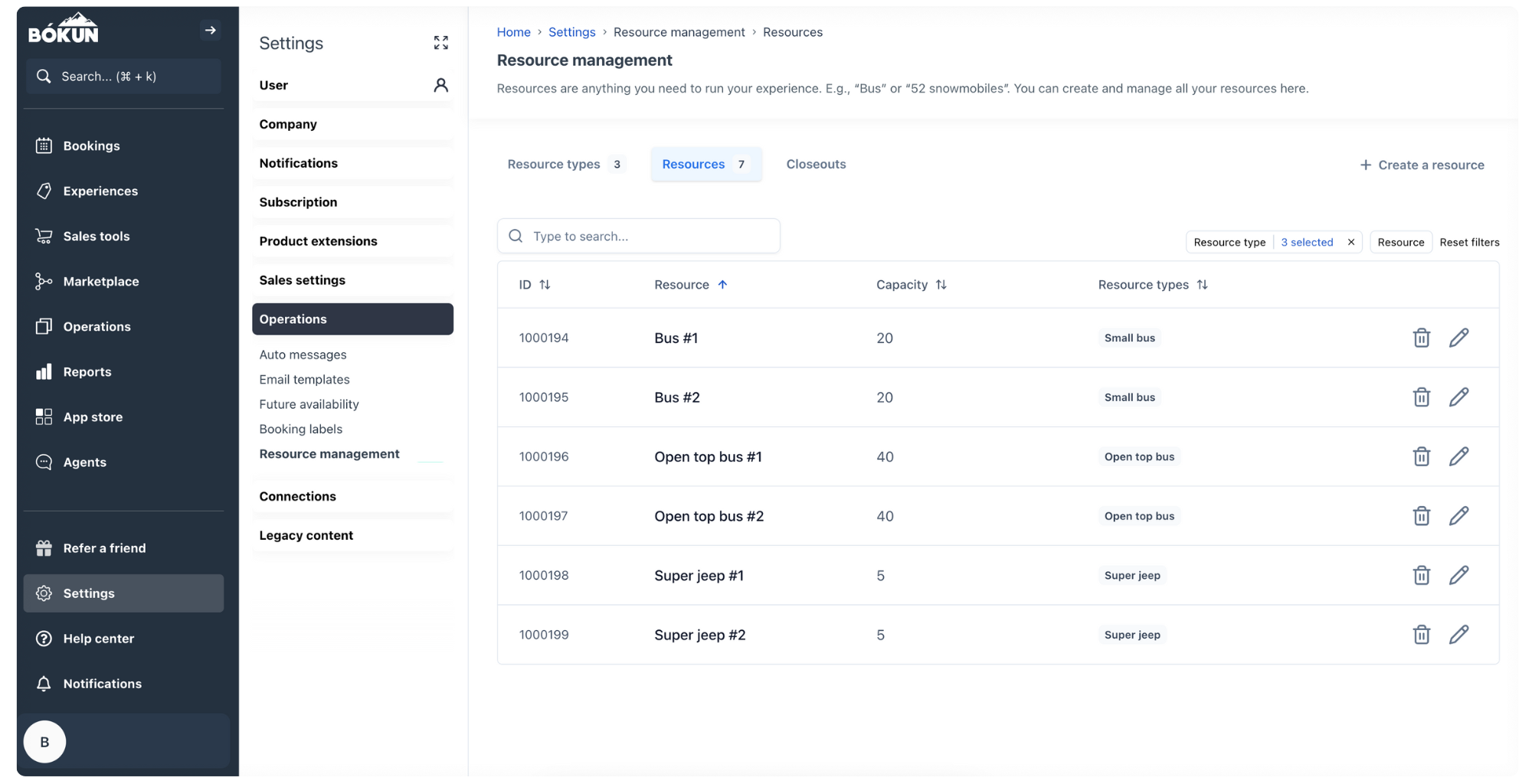Viewport: 1532px width, 784px height.
Task: Select the Agents section
Action: [84, 462]
